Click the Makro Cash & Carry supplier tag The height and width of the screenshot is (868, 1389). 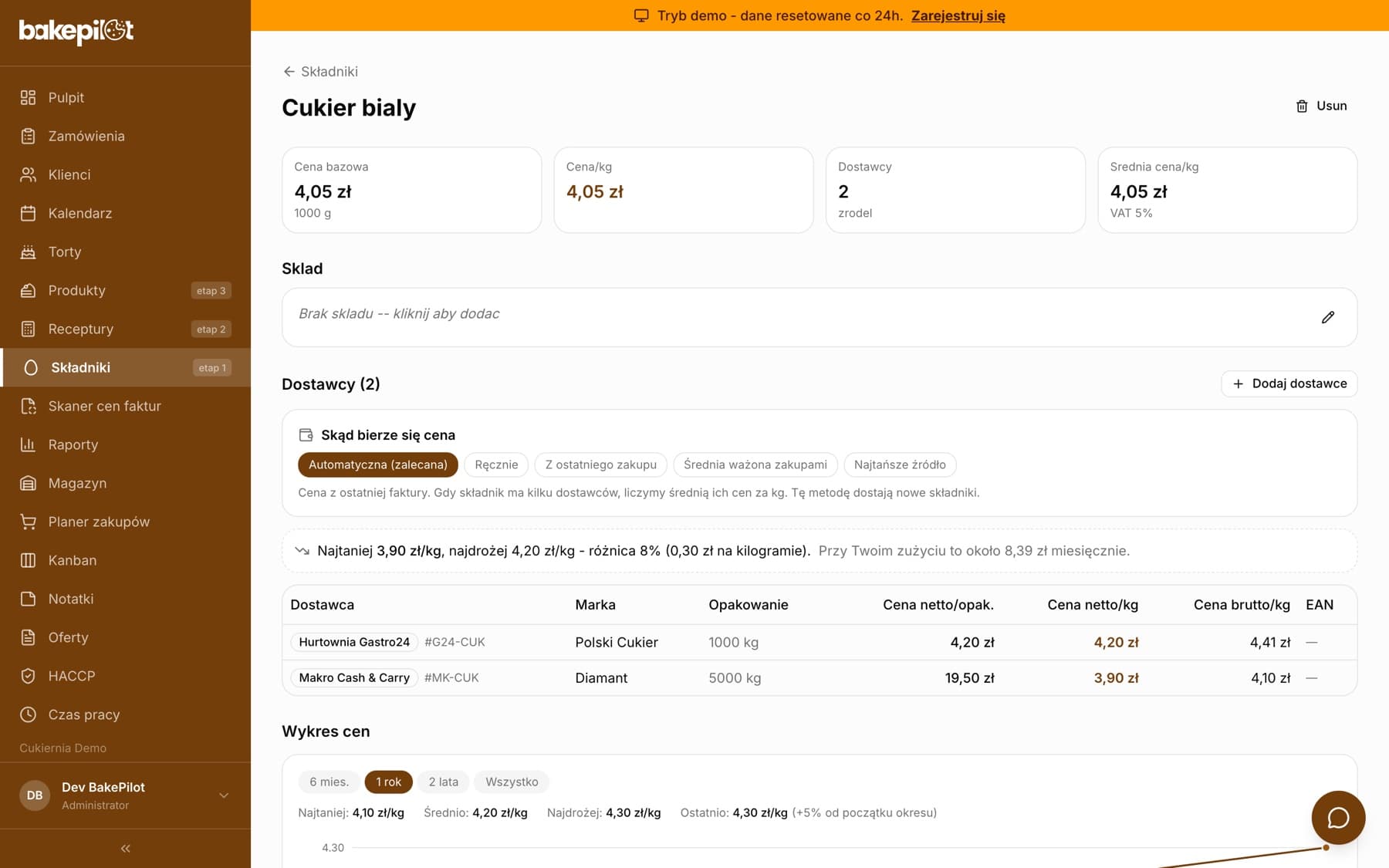pos(354,677)
